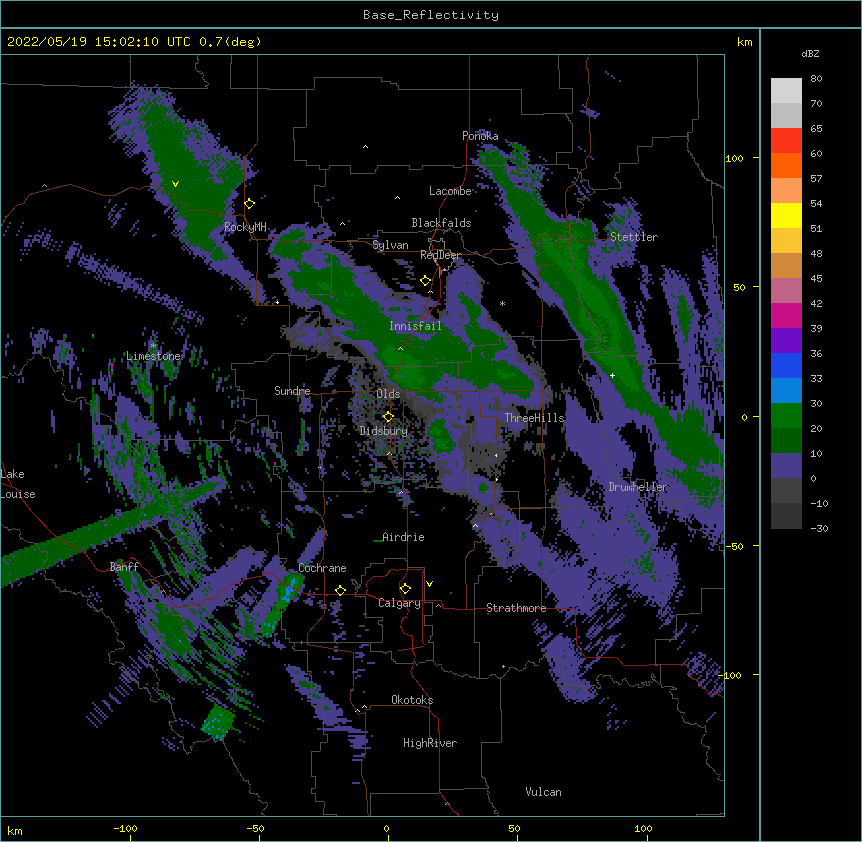Click the white asterisk marker east of Innisfail

pos(502,303)
